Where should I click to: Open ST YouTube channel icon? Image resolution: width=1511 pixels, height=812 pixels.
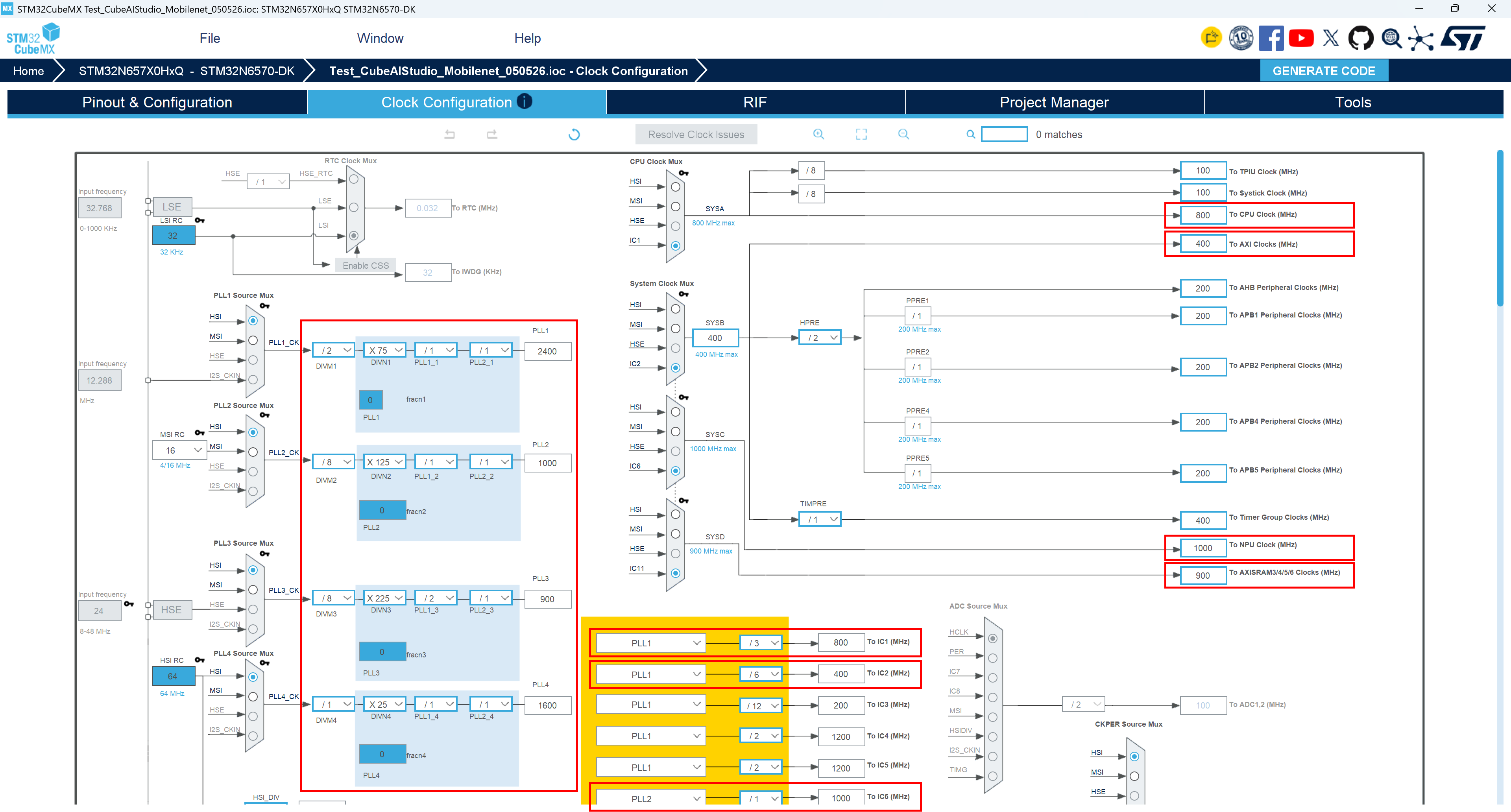[x=1301, y=38]
